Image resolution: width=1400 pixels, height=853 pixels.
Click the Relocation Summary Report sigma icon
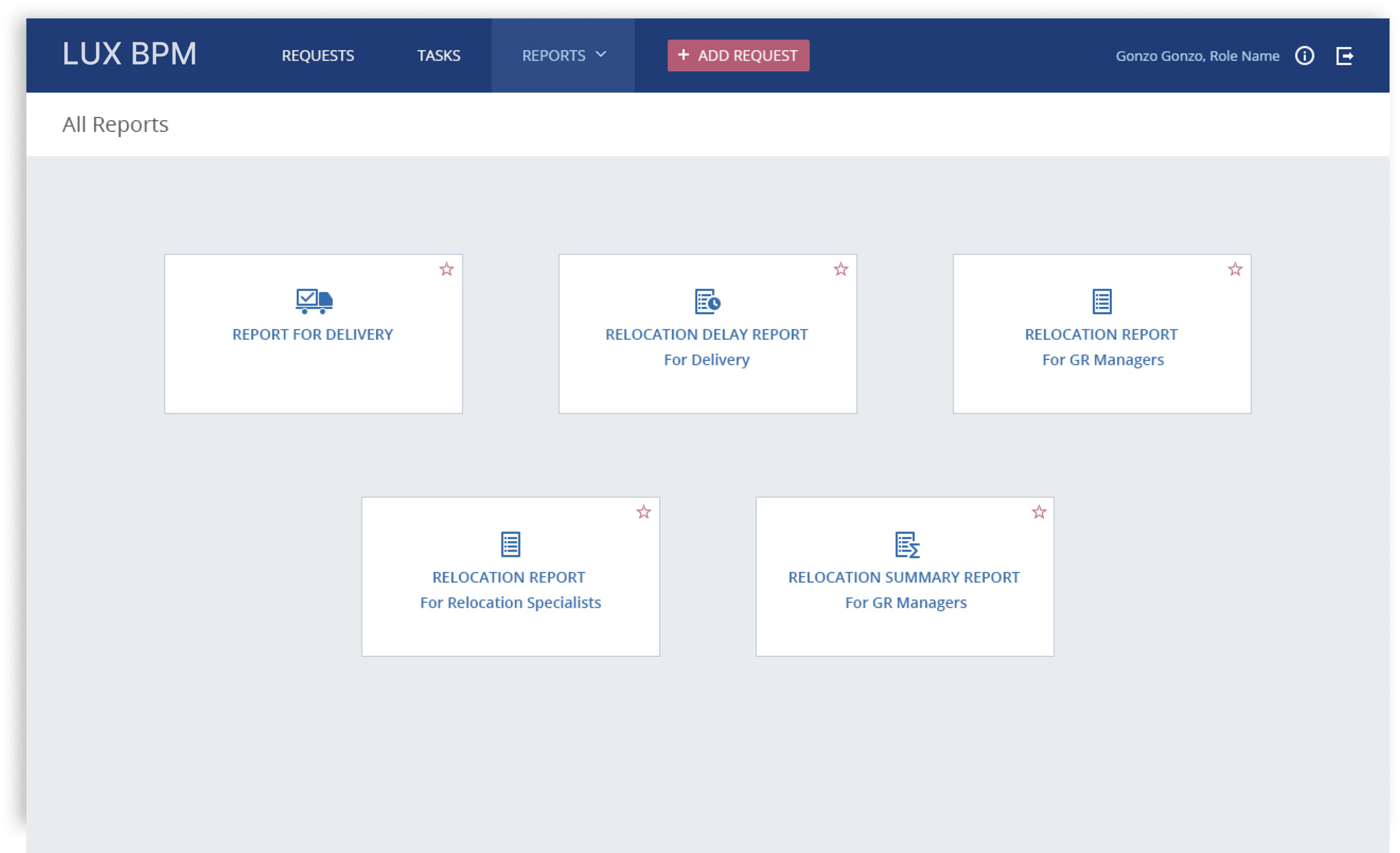[907, 544]
